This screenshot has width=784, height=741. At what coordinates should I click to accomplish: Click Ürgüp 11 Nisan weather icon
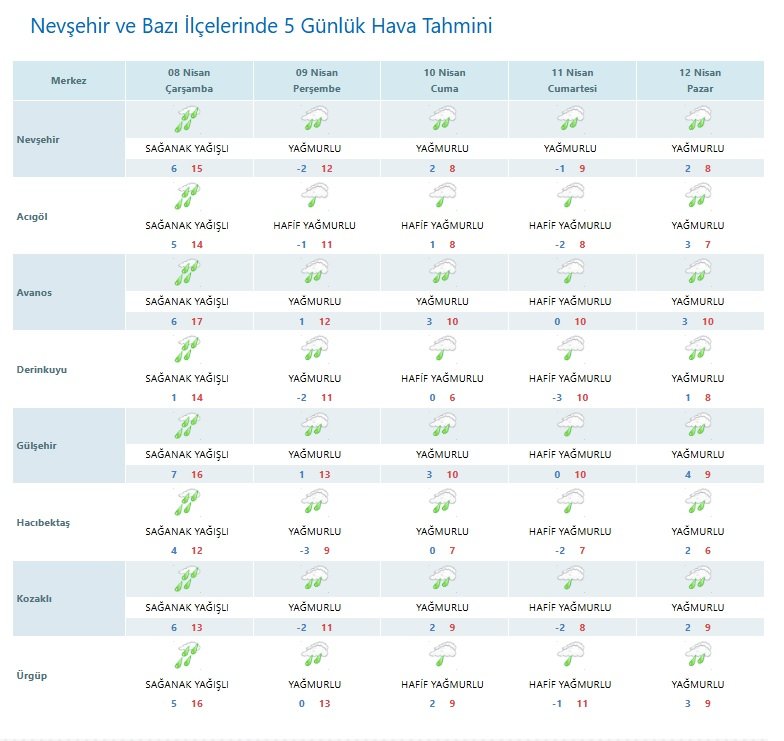click(570, 657)
